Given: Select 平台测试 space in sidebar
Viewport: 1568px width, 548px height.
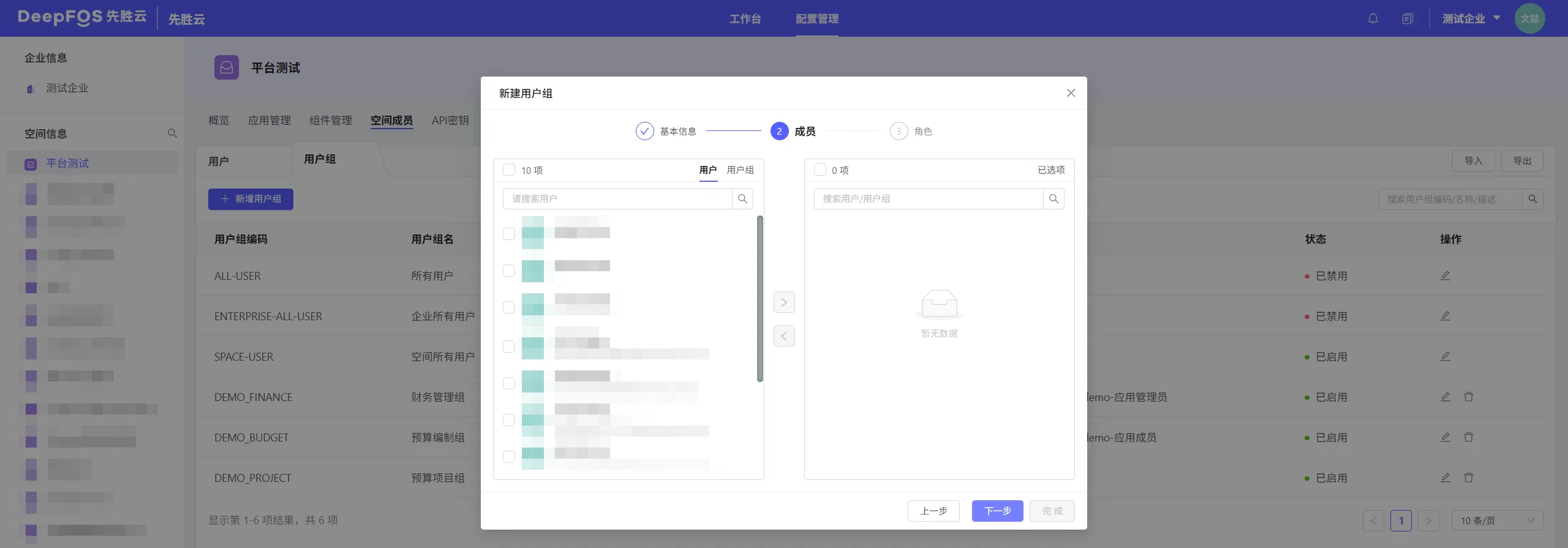Looking at the screenshot, I should coord(92,163).
